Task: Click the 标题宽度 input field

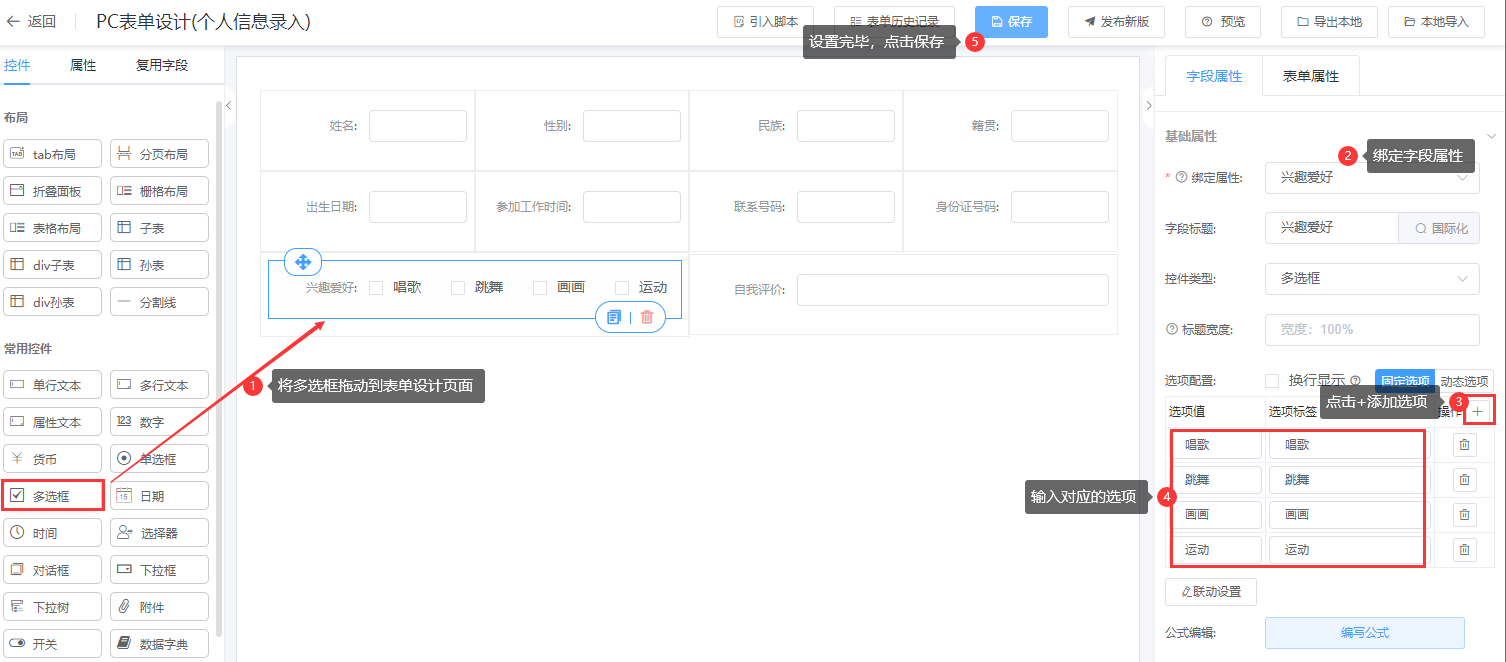Action: [1371, 330]
